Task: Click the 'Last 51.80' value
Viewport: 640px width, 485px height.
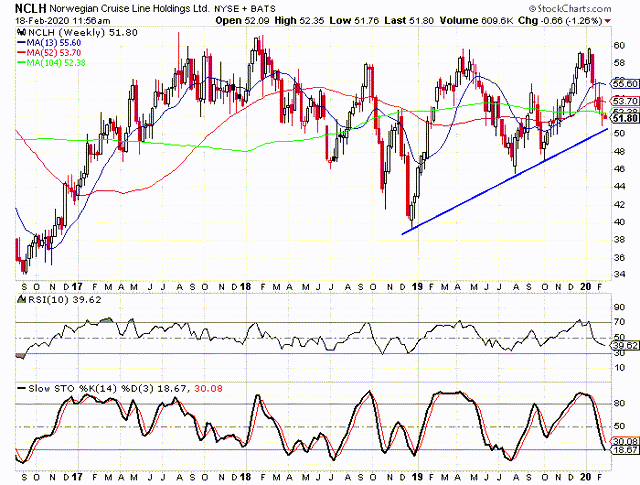Action: (x=409, y=20)
